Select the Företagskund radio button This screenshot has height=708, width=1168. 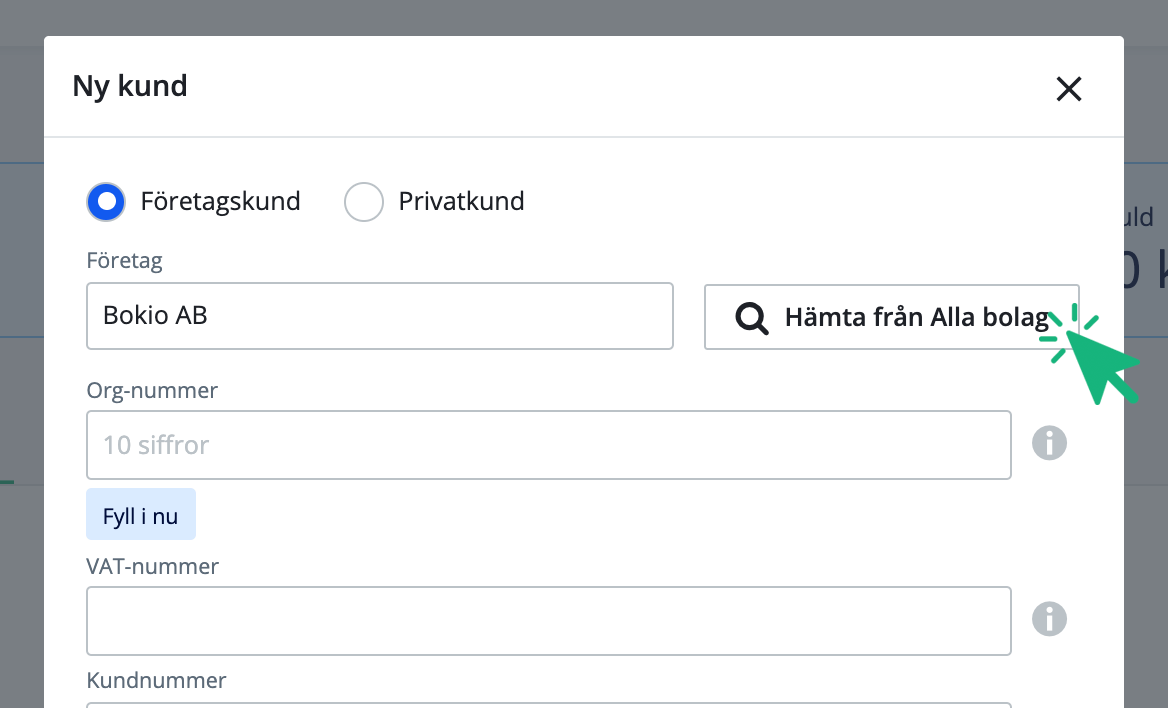pos(105,201)
